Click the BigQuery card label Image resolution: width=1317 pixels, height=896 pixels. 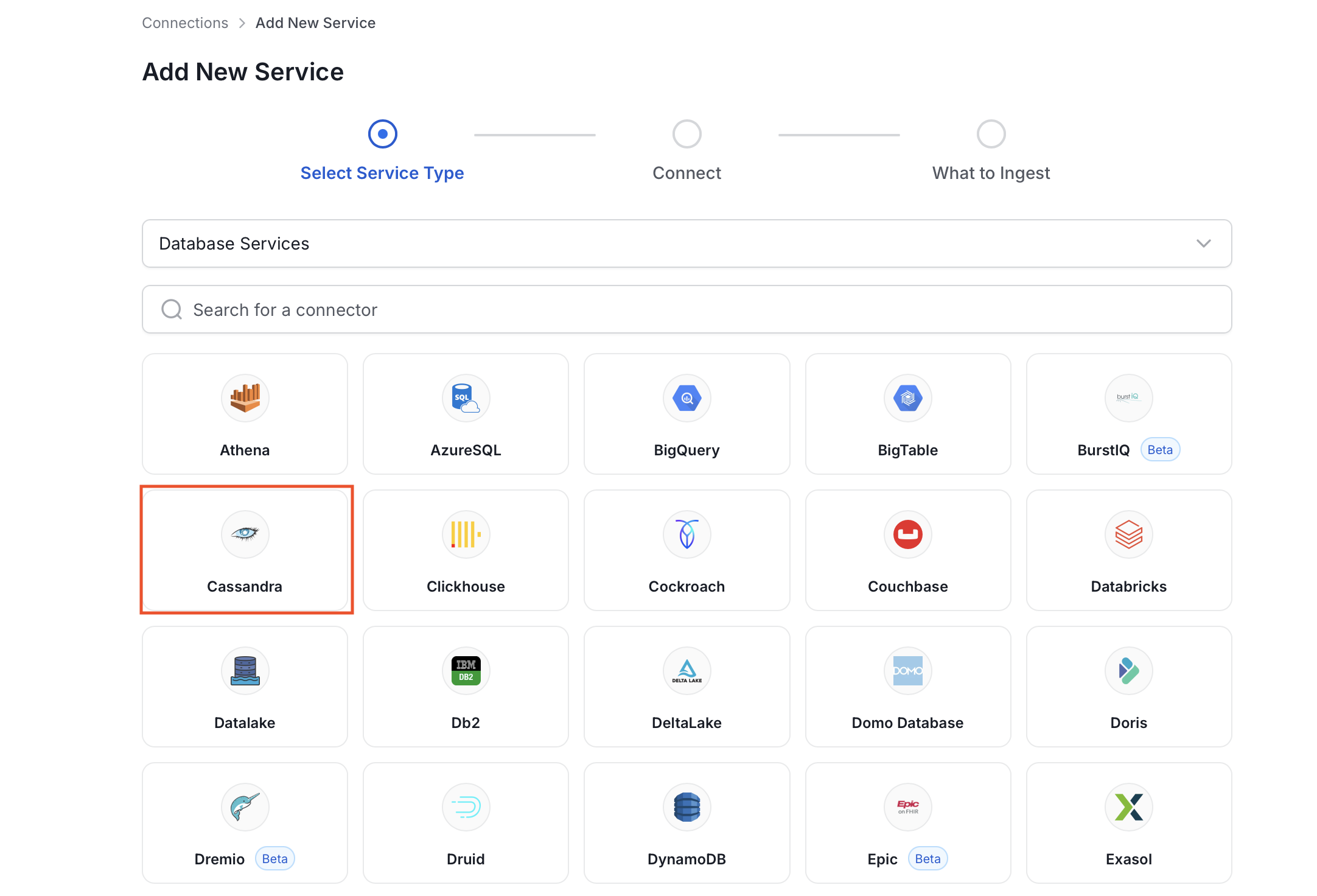tap(687, 450)
